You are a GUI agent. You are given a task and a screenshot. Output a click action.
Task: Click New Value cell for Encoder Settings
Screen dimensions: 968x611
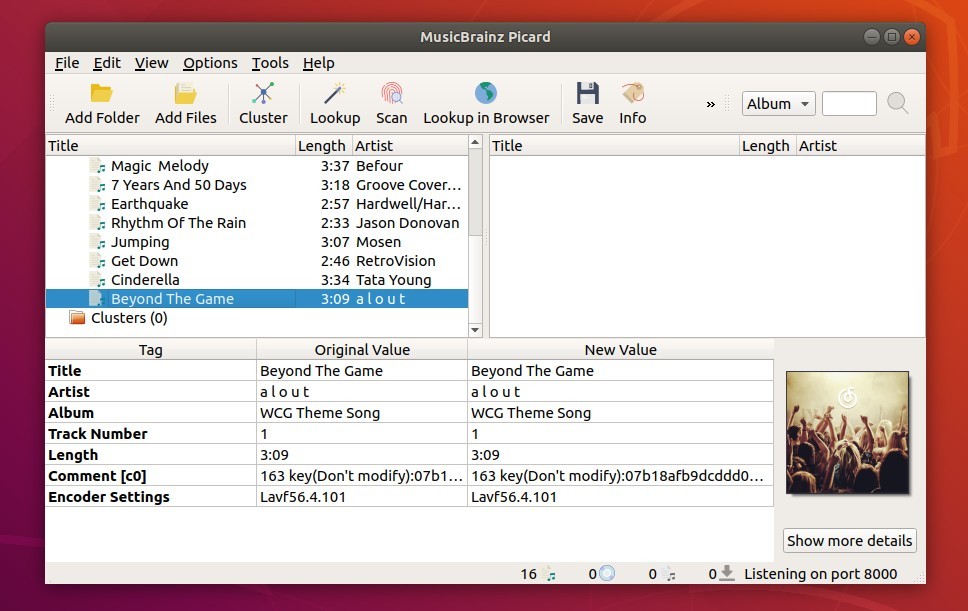[620, 497]
